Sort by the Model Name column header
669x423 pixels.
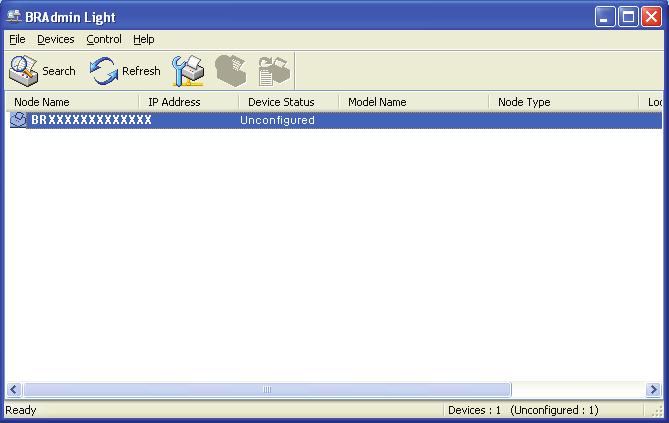(x=413, y=102)
